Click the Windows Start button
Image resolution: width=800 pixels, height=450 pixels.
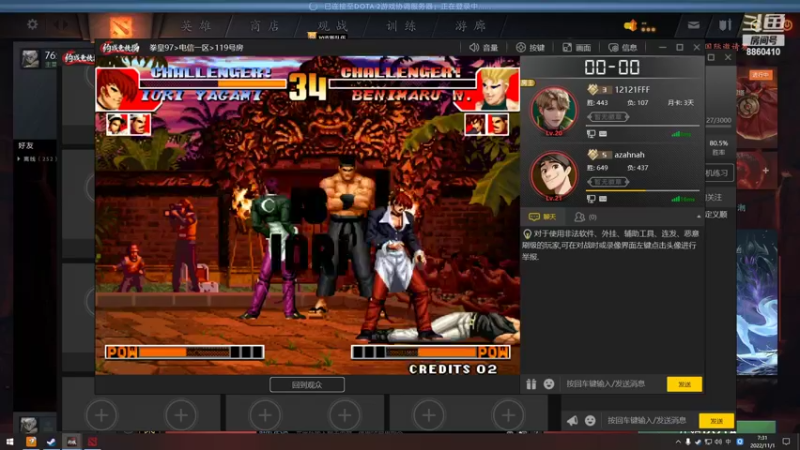tap(9, 442)
